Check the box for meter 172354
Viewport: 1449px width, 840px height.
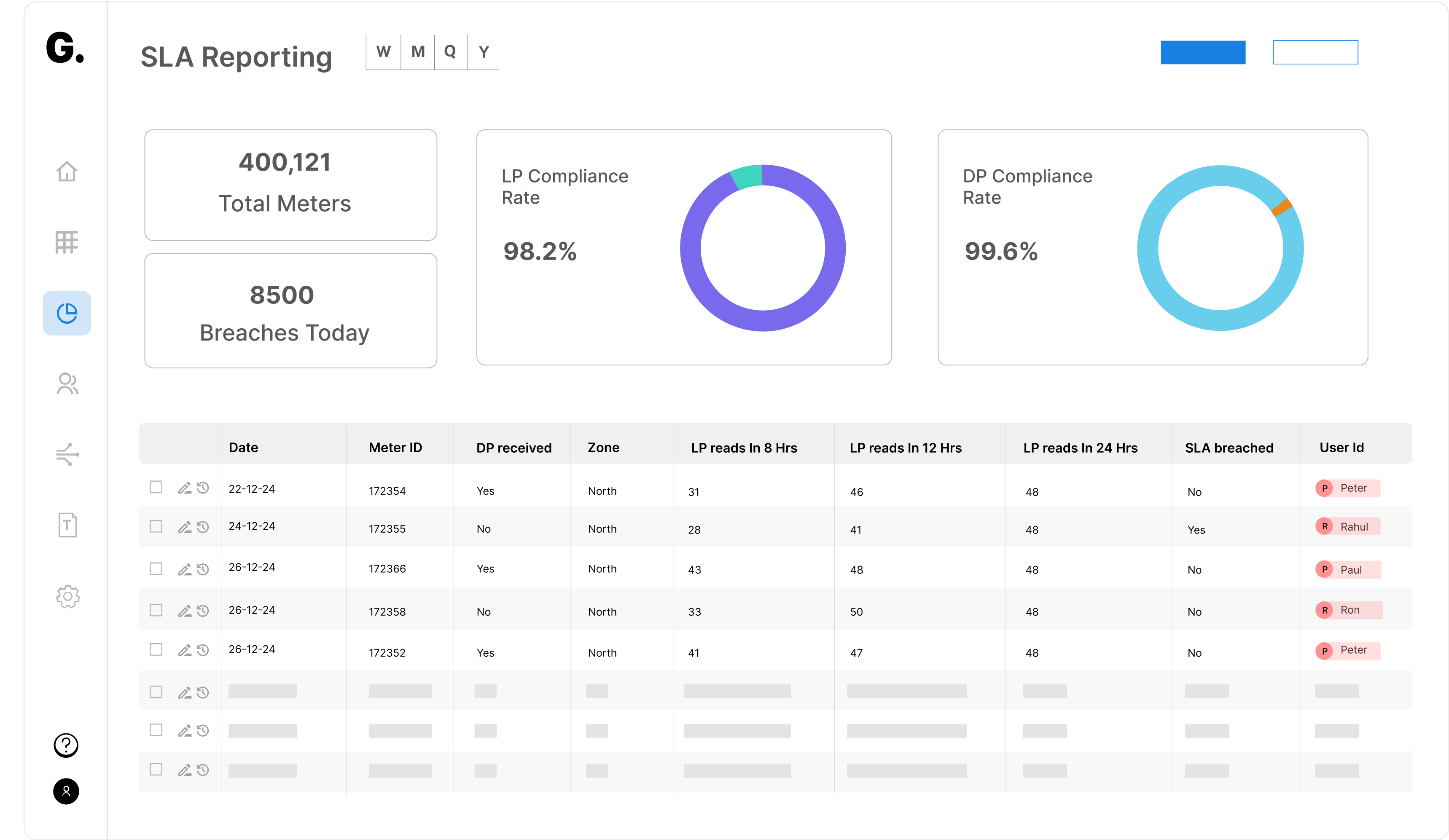tap(156, 487)
